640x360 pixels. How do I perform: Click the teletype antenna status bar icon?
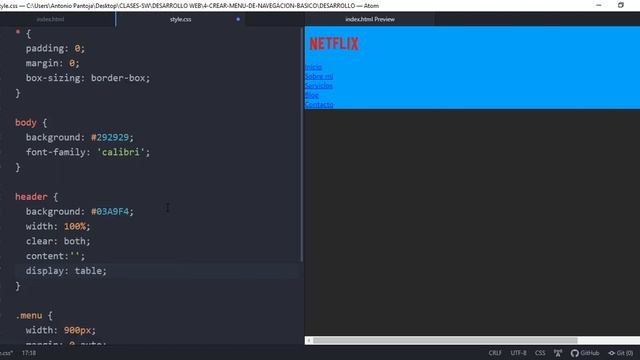[558, 353]
